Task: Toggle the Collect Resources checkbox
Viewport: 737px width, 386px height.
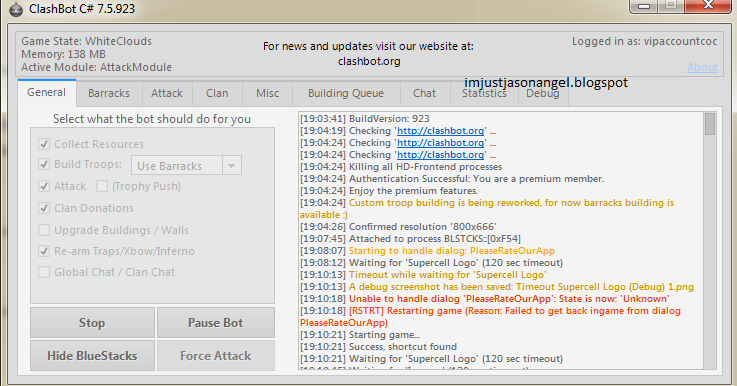Action: pyautogui.click(x=44, y=144)
